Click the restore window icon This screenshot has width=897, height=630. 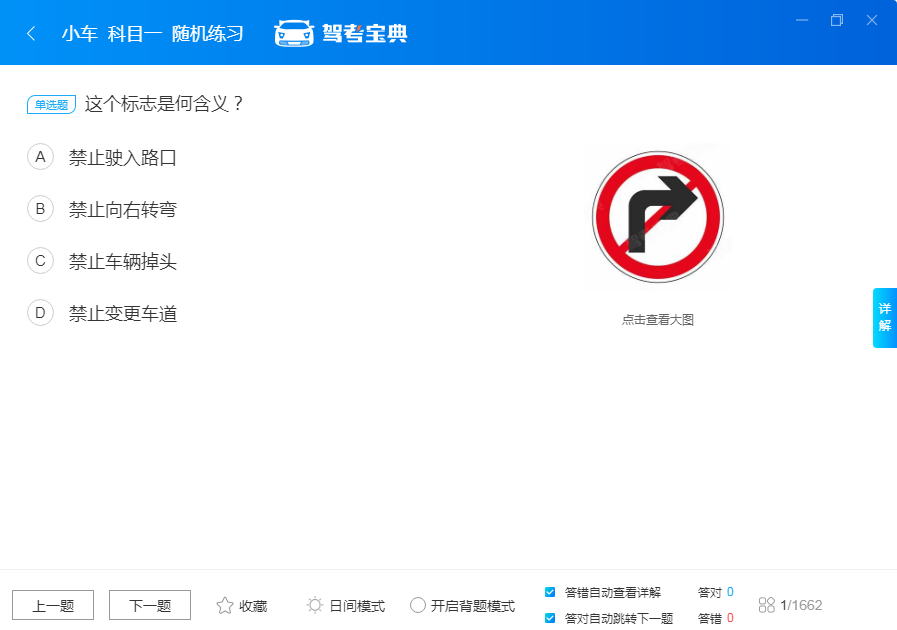click(x=838, y=19)
